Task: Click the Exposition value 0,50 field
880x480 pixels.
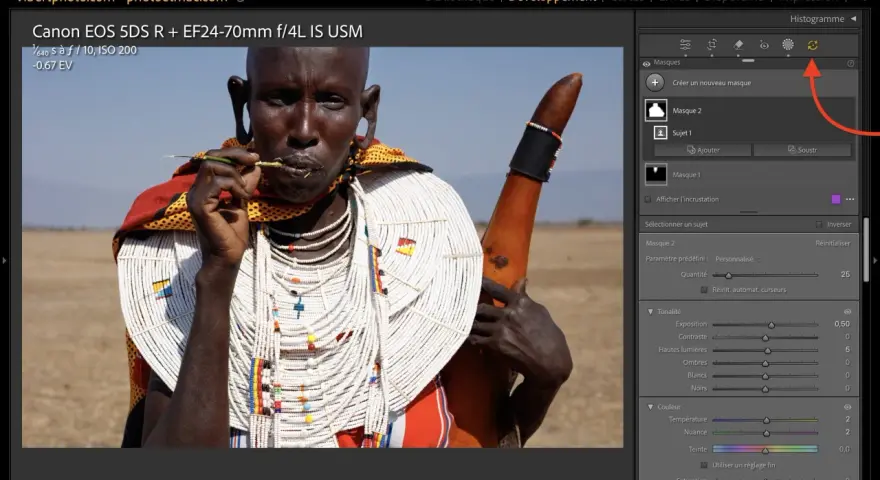Action: 841,324
